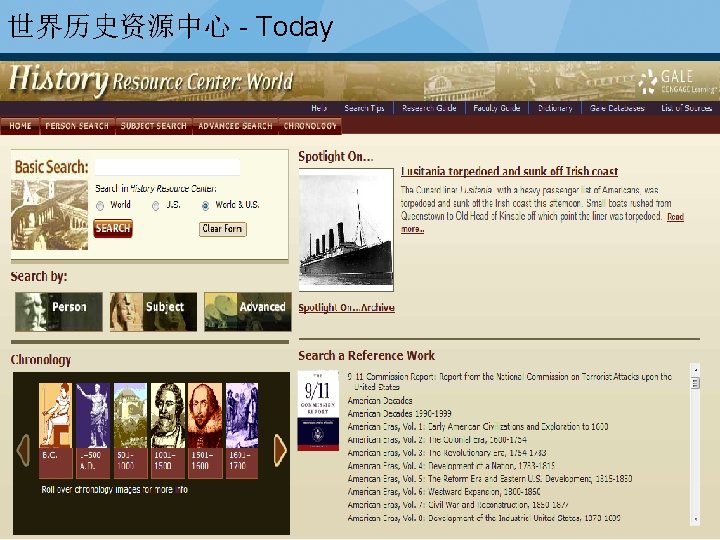
Task: Select the 501–1000 chronology image
Action: (x=130, y=415)
